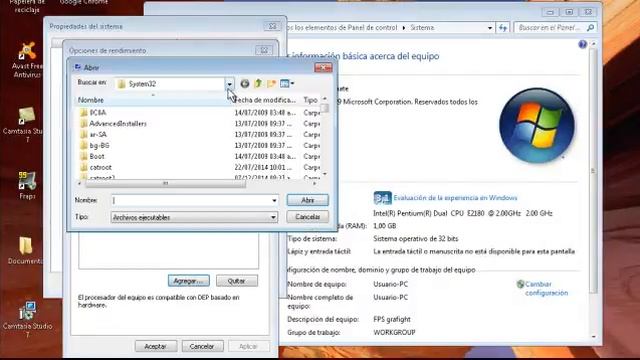Open the Tipo Archivos ejecutables dropdown
Screen dimensions: 640x360
[273, 218]
